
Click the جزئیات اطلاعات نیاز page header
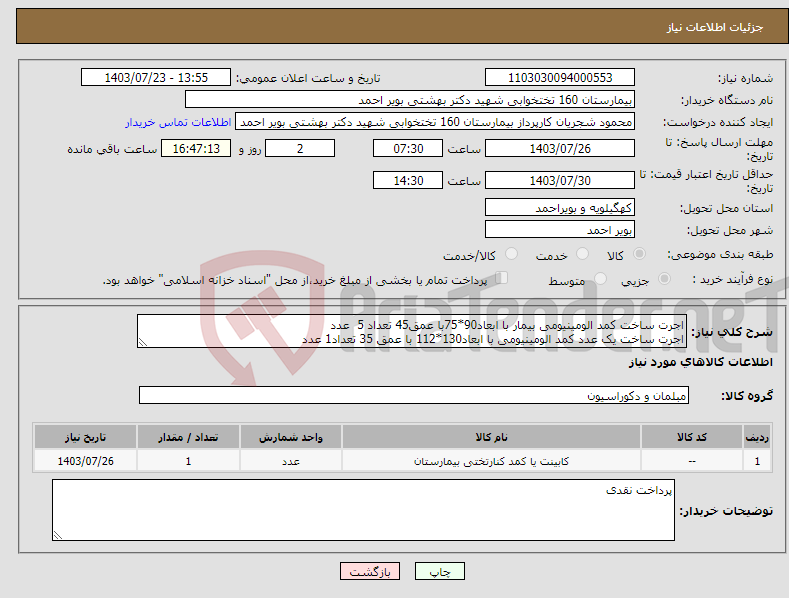tap(715, 27)
